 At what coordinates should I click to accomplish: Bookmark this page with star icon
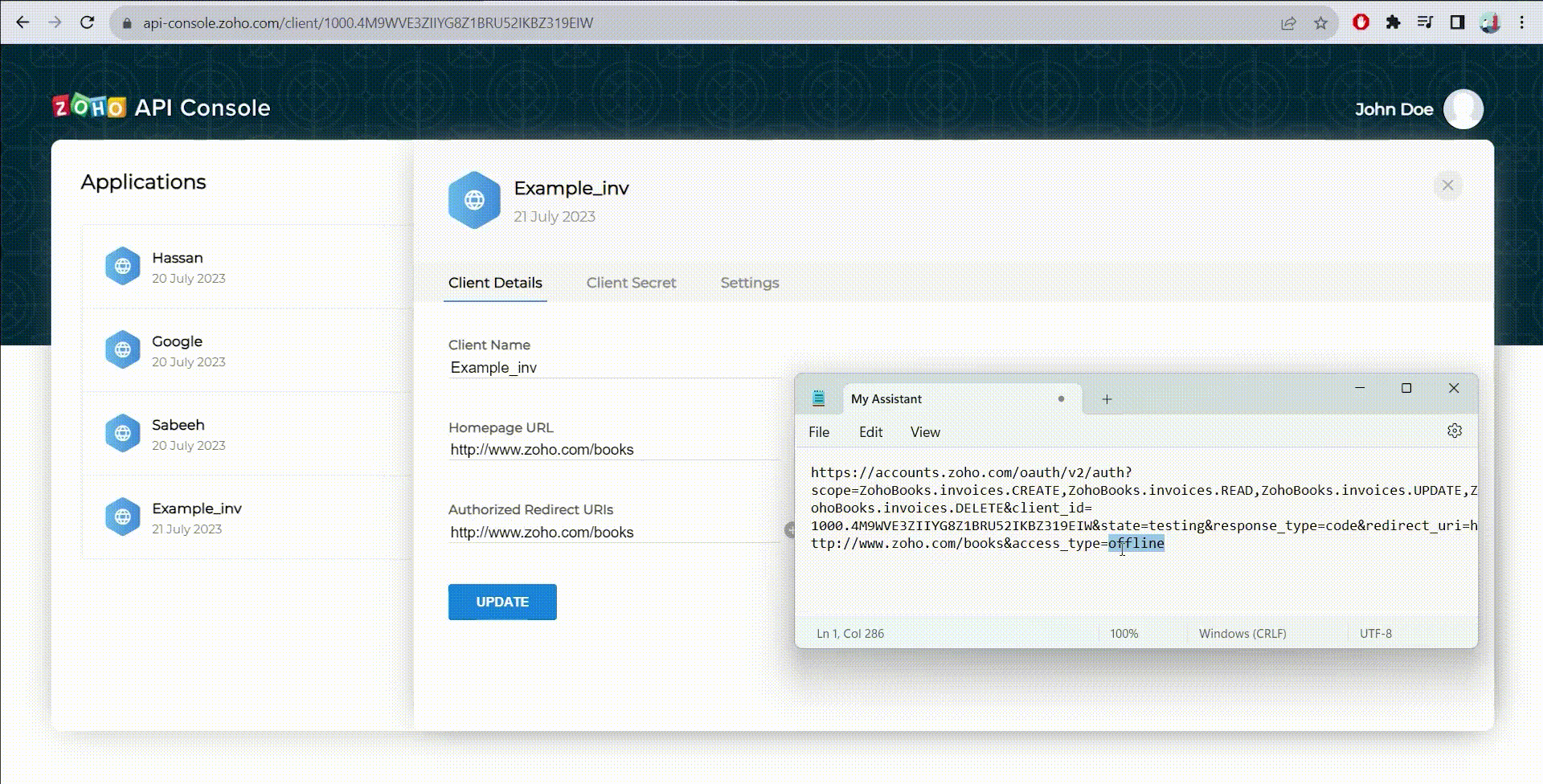pyautogui.click(x=1320, y=22)
